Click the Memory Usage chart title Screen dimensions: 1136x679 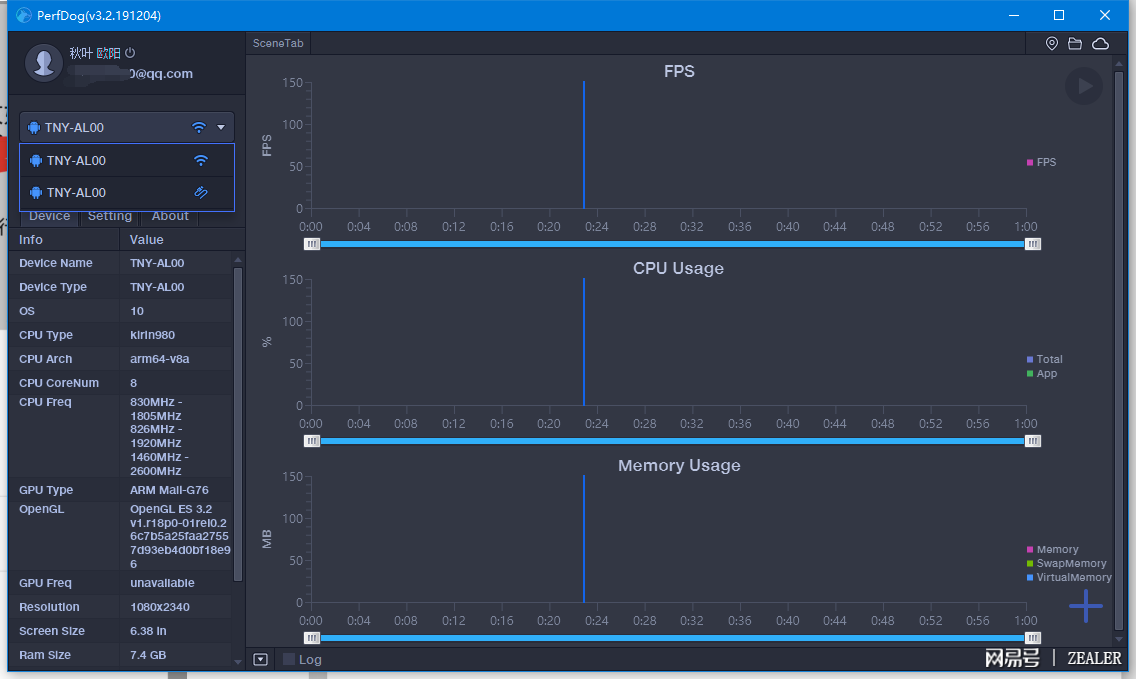[679, 465]
